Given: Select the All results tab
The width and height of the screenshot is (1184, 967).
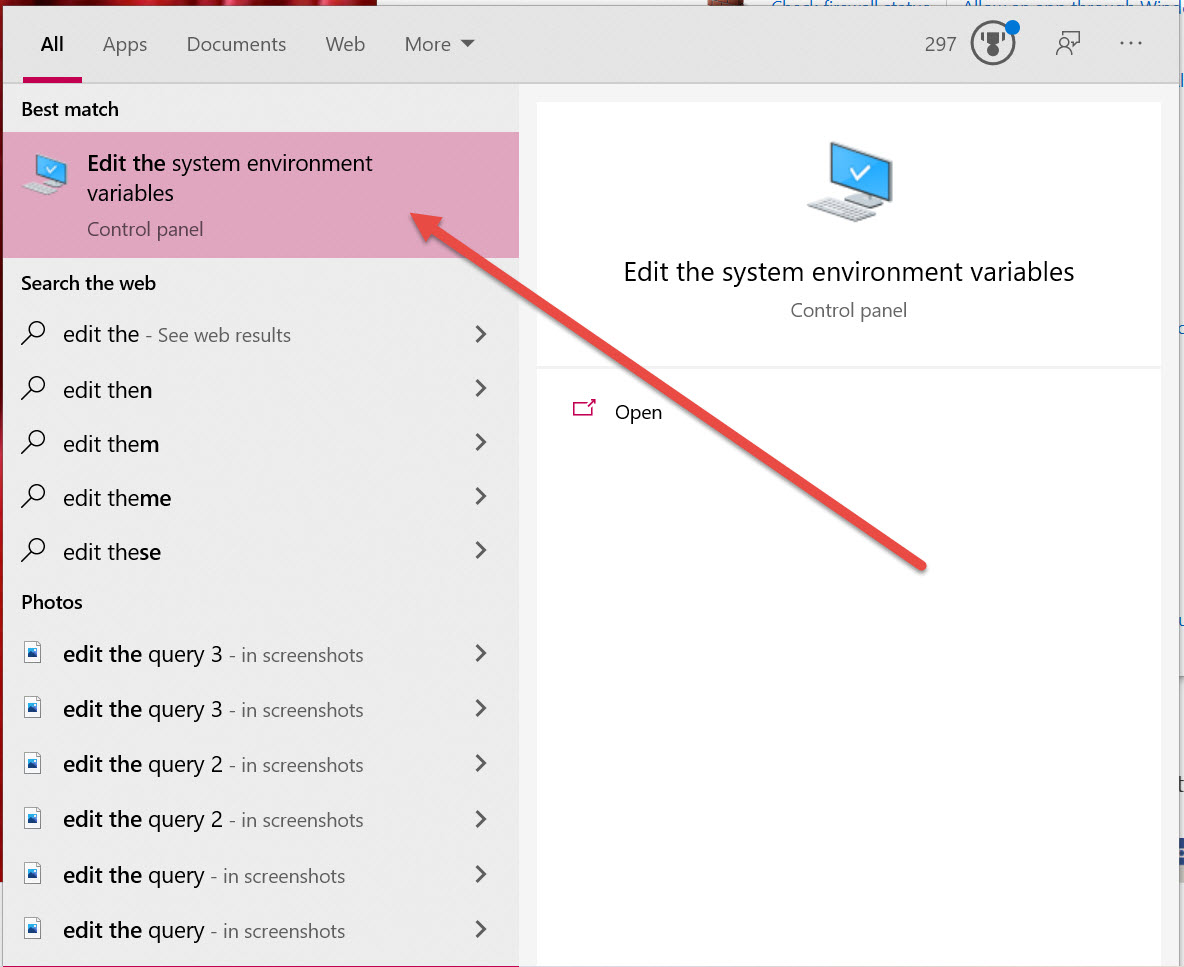Looking at the screenshot, I should (52, 44).
